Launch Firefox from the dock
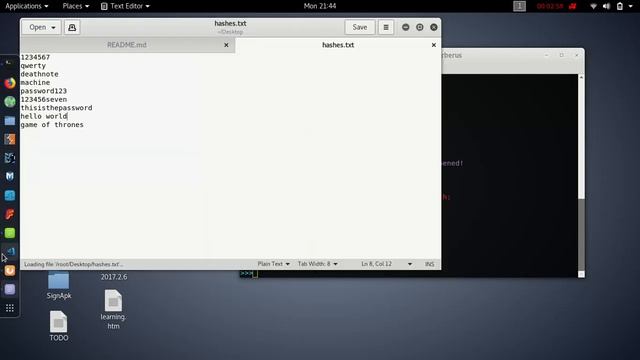Screen dimensions: 640x360 10,83
